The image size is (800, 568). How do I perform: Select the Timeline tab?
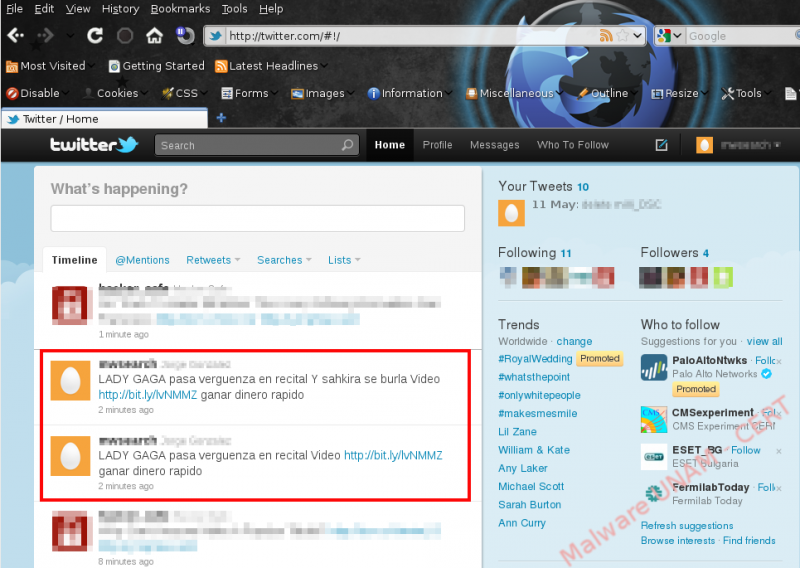74,260
